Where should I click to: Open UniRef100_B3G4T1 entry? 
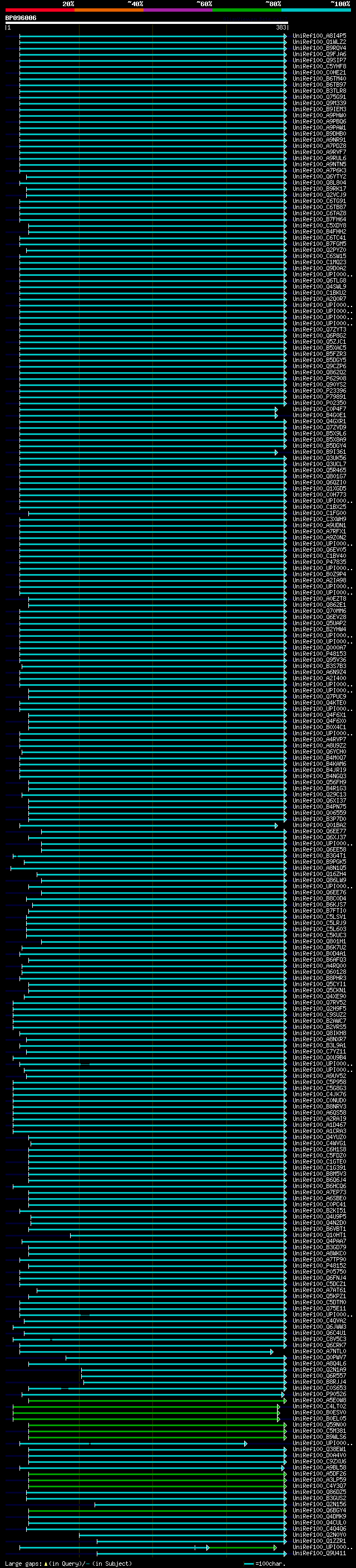(319, 856)
